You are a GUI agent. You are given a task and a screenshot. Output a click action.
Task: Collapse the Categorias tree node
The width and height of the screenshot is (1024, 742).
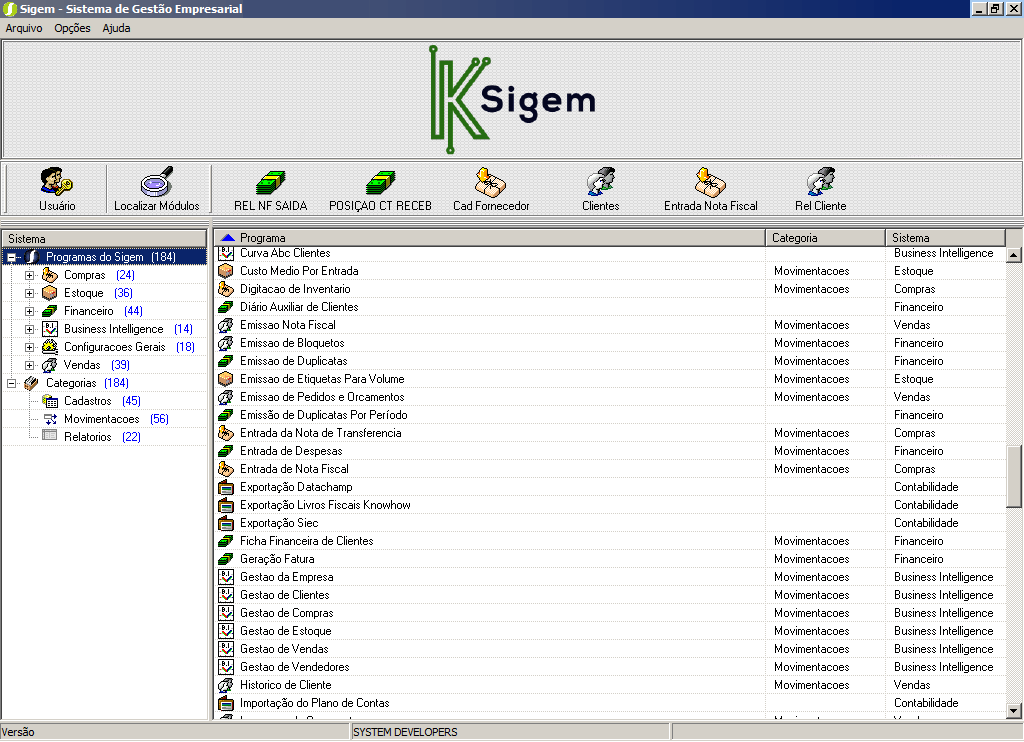click(x=11, y=383)
